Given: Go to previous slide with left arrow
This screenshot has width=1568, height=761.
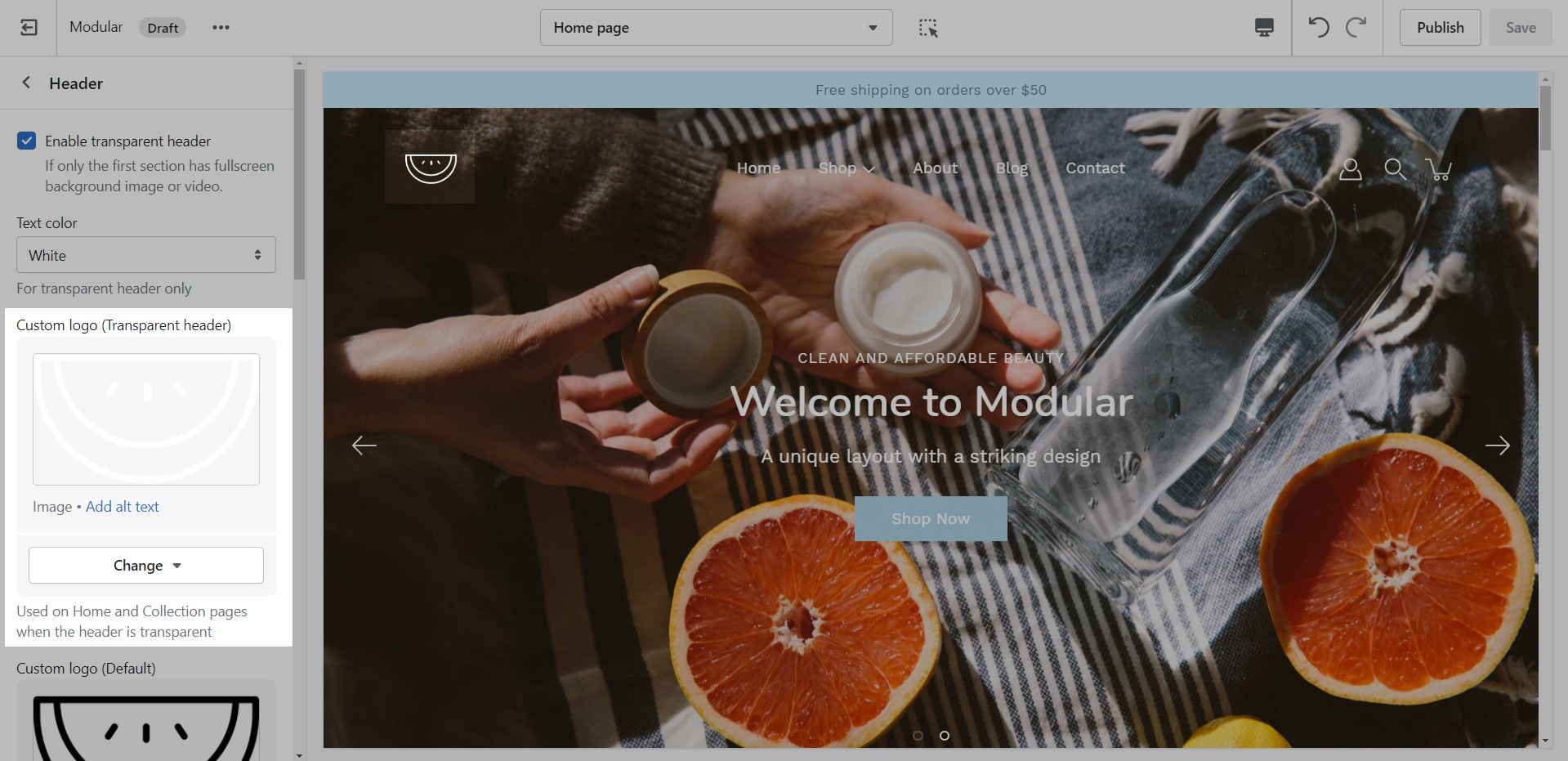Looking at the screenshot, I should pyautogui.click(x=364, y=445).
